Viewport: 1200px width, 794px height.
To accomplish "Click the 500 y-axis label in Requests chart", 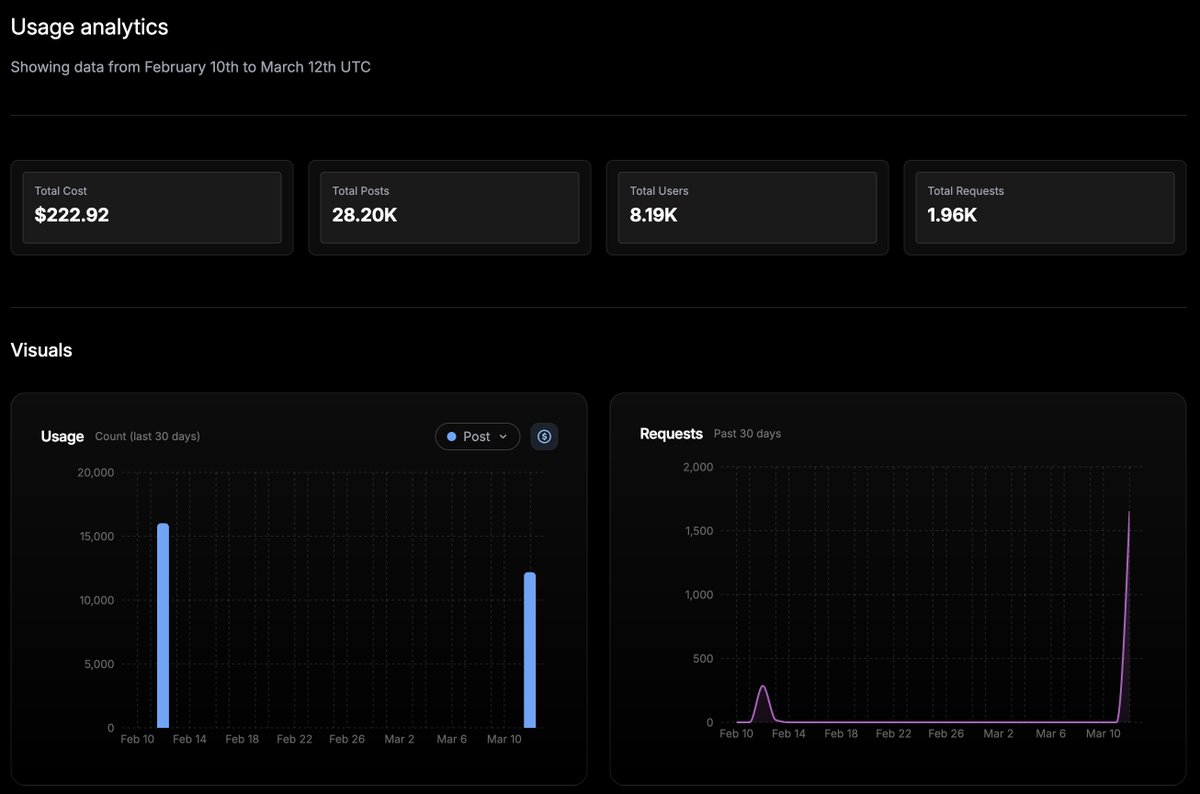I will click(x=704, y=658).
